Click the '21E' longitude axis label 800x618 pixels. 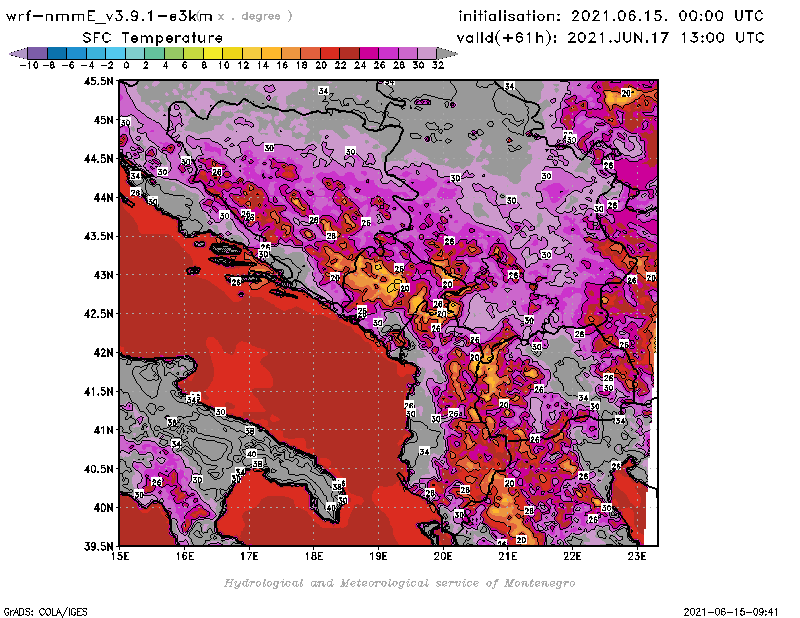tap(508, 556)
